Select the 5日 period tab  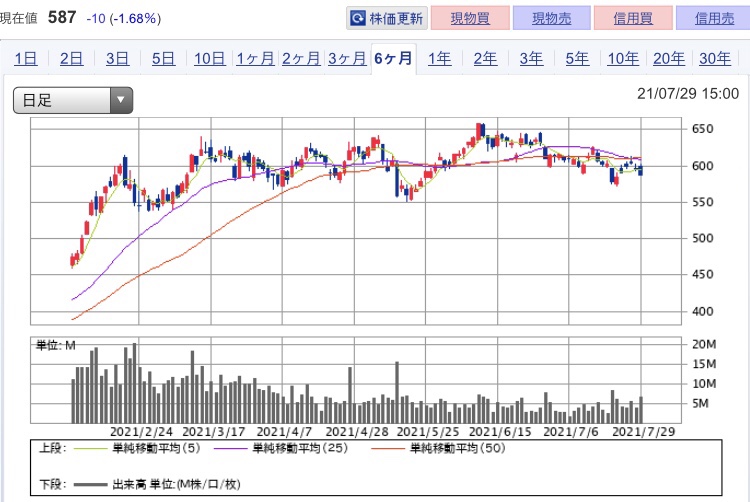coord(163,59)
